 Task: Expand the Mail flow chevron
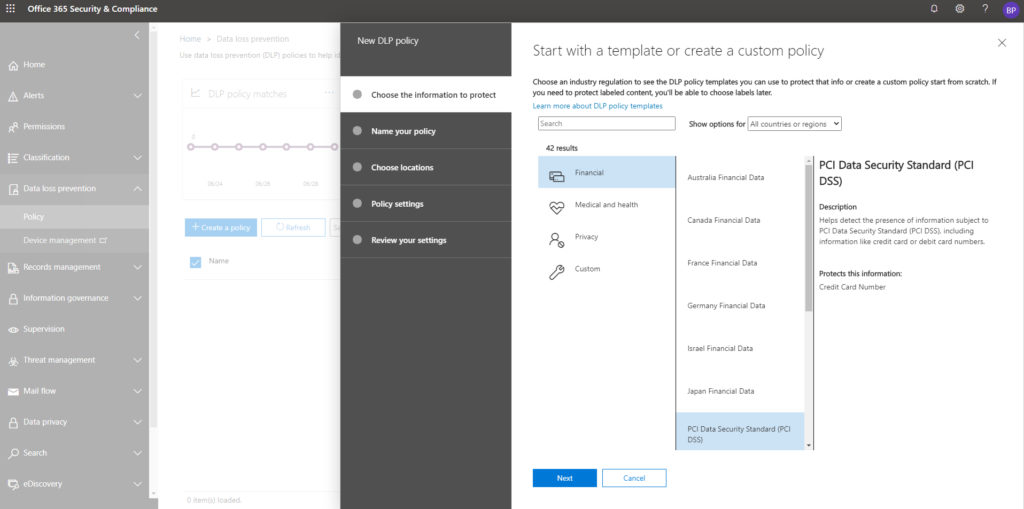coord(137,391)
